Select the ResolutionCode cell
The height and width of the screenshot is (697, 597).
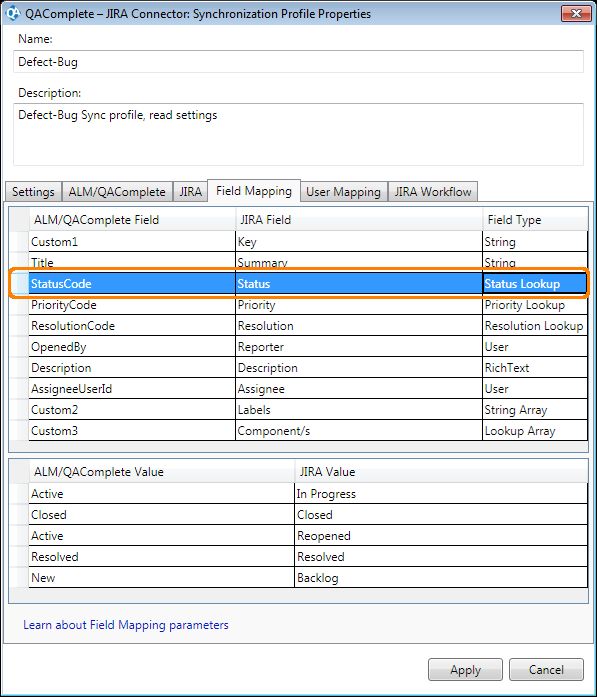(x=132, y=326)
